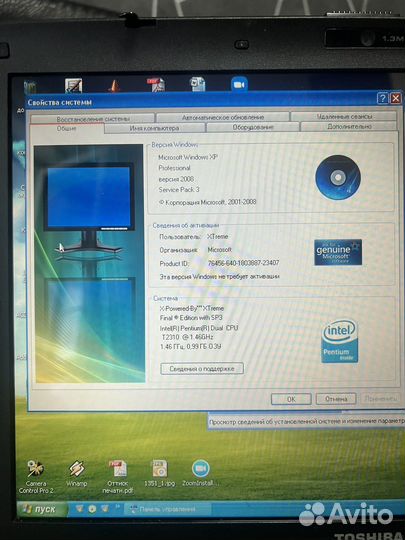
Task: Expand the quick launch overflow chevron
Action: click(117, 506)
